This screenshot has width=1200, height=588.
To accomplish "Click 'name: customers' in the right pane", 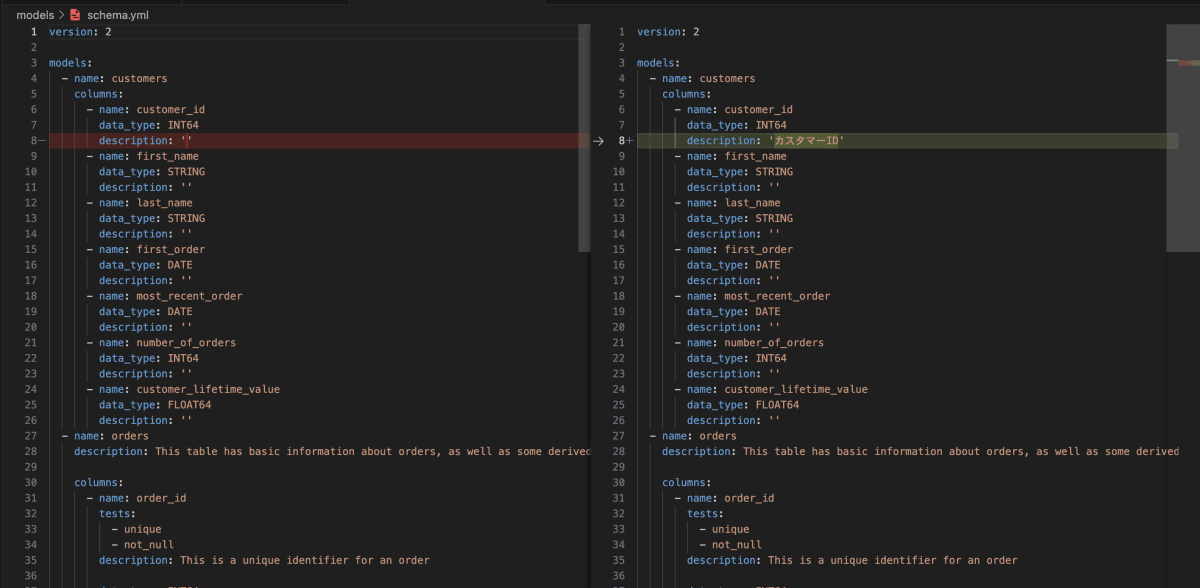I will (x=708, y=78).
